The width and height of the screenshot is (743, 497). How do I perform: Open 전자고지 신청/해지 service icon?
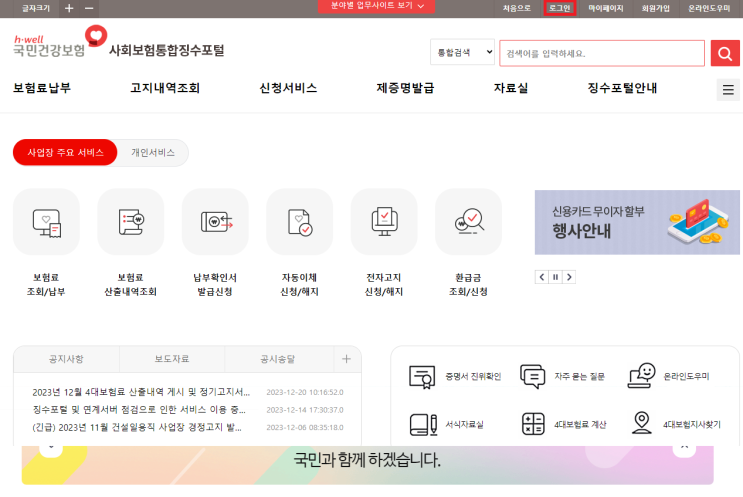(384, 222)
